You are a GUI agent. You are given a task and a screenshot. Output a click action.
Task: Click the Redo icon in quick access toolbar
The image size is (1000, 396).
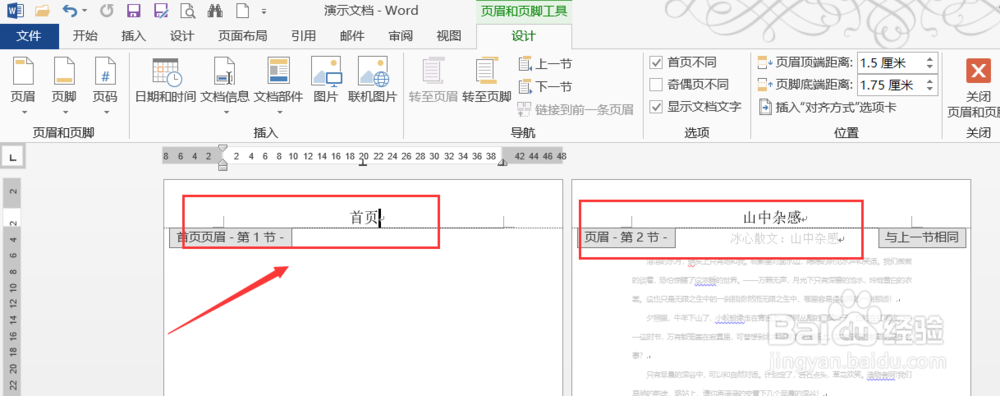(107, 10)
